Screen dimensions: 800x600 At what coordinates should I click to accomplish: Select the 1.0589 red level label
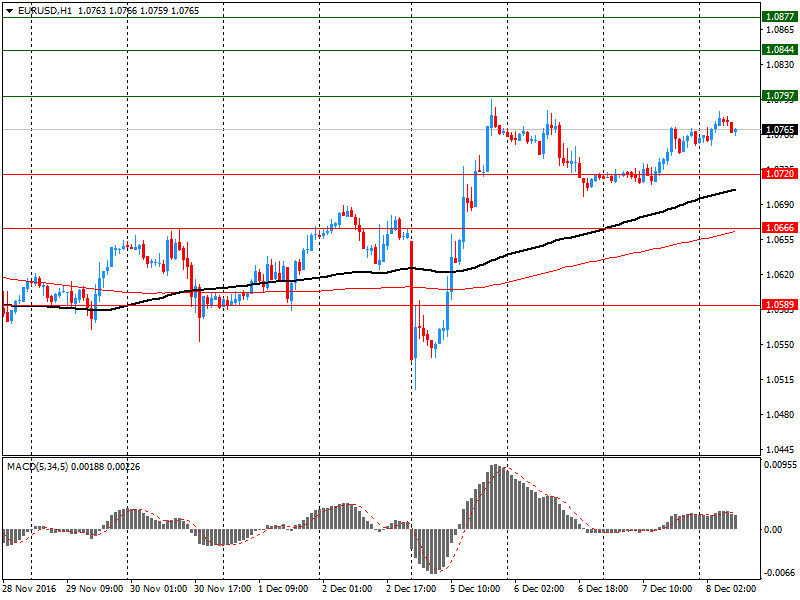tap(780, 305)
